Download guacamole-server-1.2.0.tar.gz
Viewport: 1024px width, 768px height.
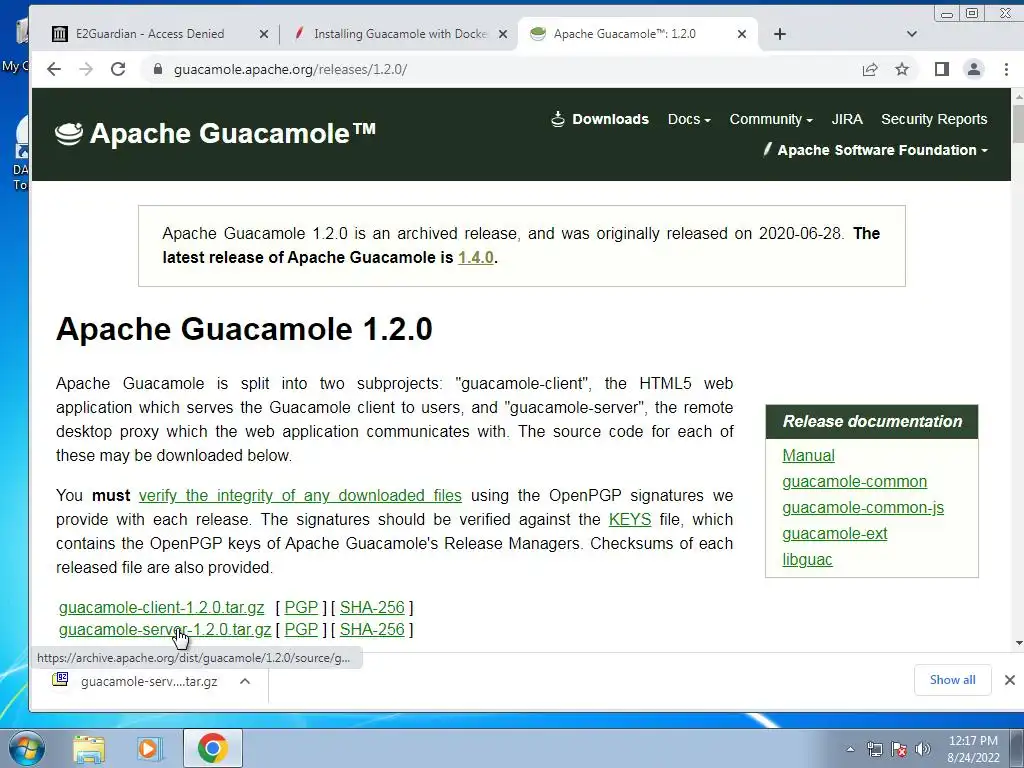pyautogui.click(x=165, y=630)
